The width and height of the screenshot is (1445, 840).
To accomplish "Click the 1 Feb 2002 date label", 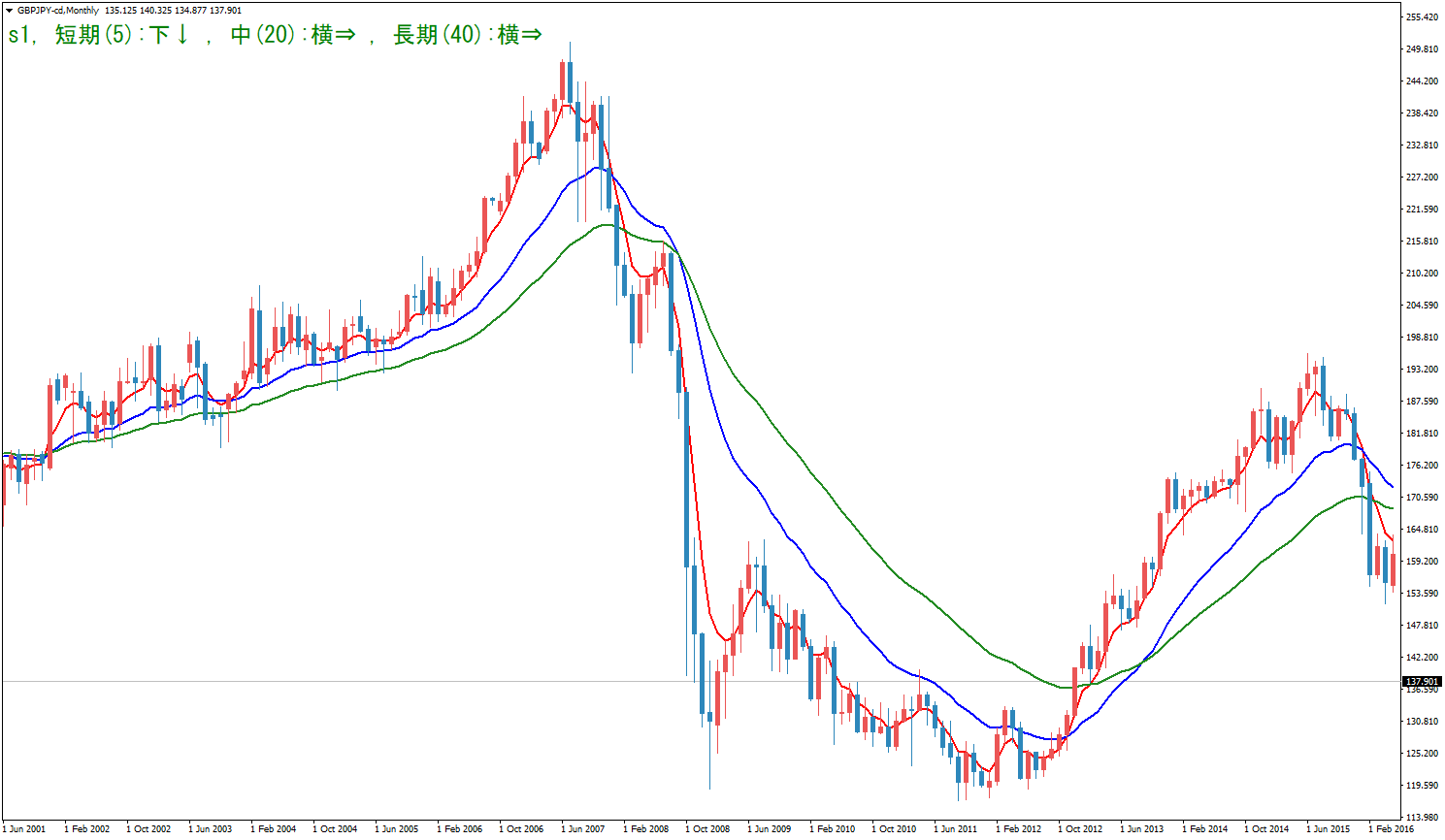I will (86, 829).
